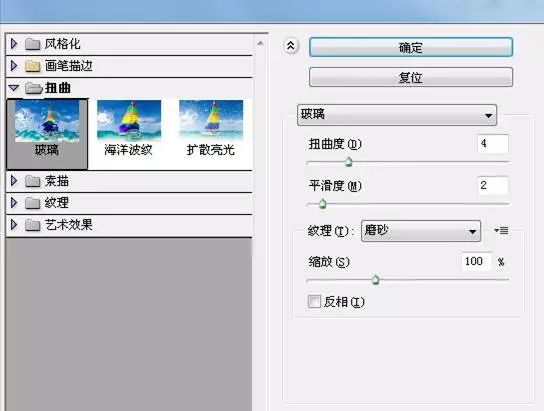Click the 扭曲度 slider handle
Screen dimensions: 544x411
point(349,162)
